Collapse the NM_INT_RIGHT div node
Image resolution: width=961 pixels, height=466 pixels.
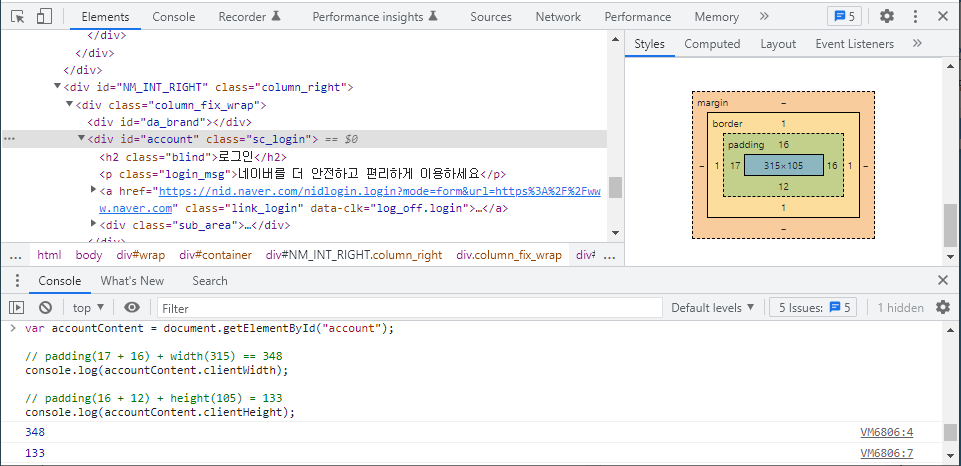[x=58, y=86]
